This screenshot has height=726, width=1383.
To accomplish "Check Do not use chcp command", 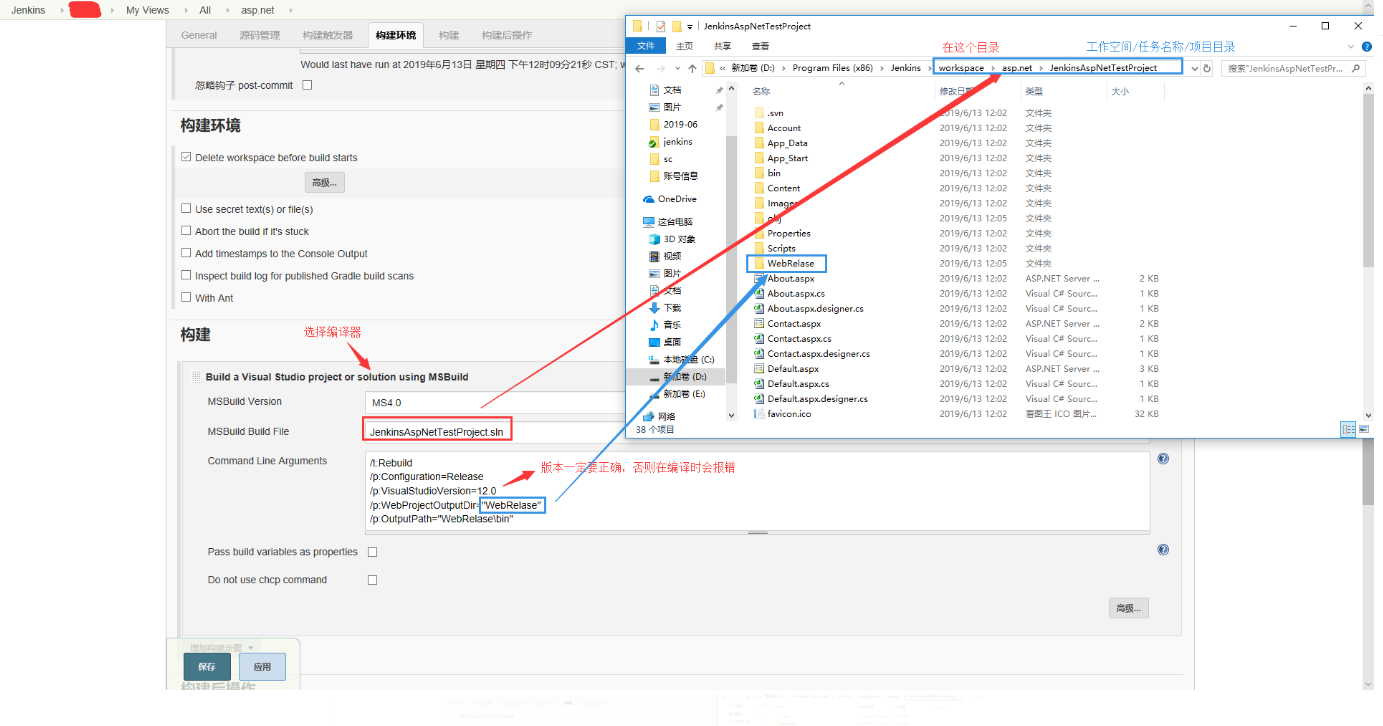I will click(x=373, y=580).
